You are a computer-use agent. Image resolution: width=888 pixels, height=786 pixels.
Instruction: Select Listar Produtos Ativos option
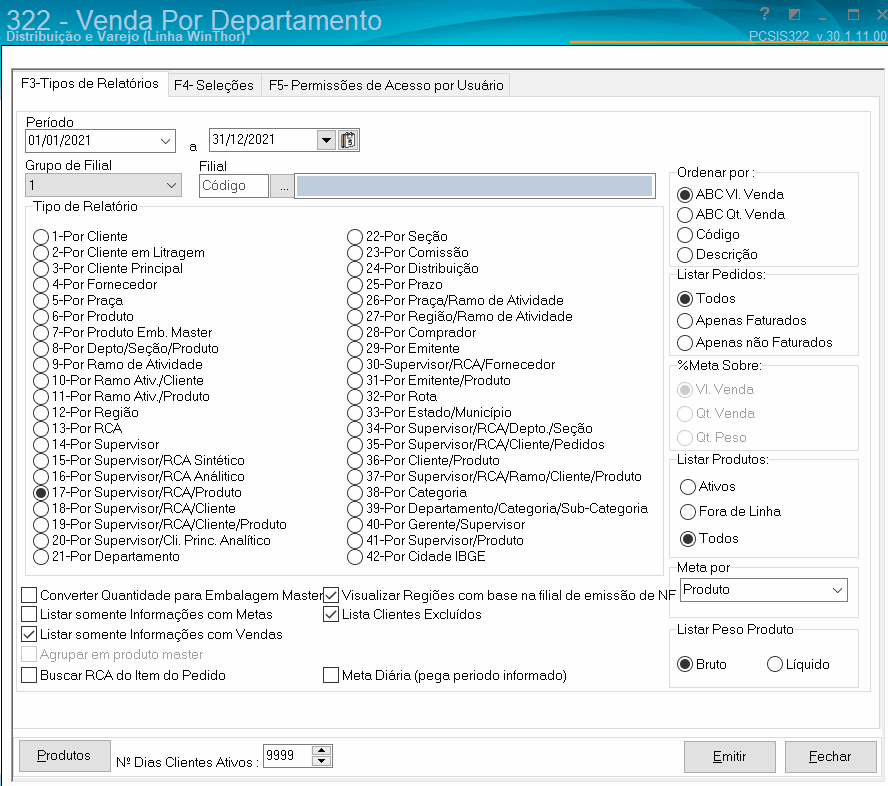[x=707, y=486]
